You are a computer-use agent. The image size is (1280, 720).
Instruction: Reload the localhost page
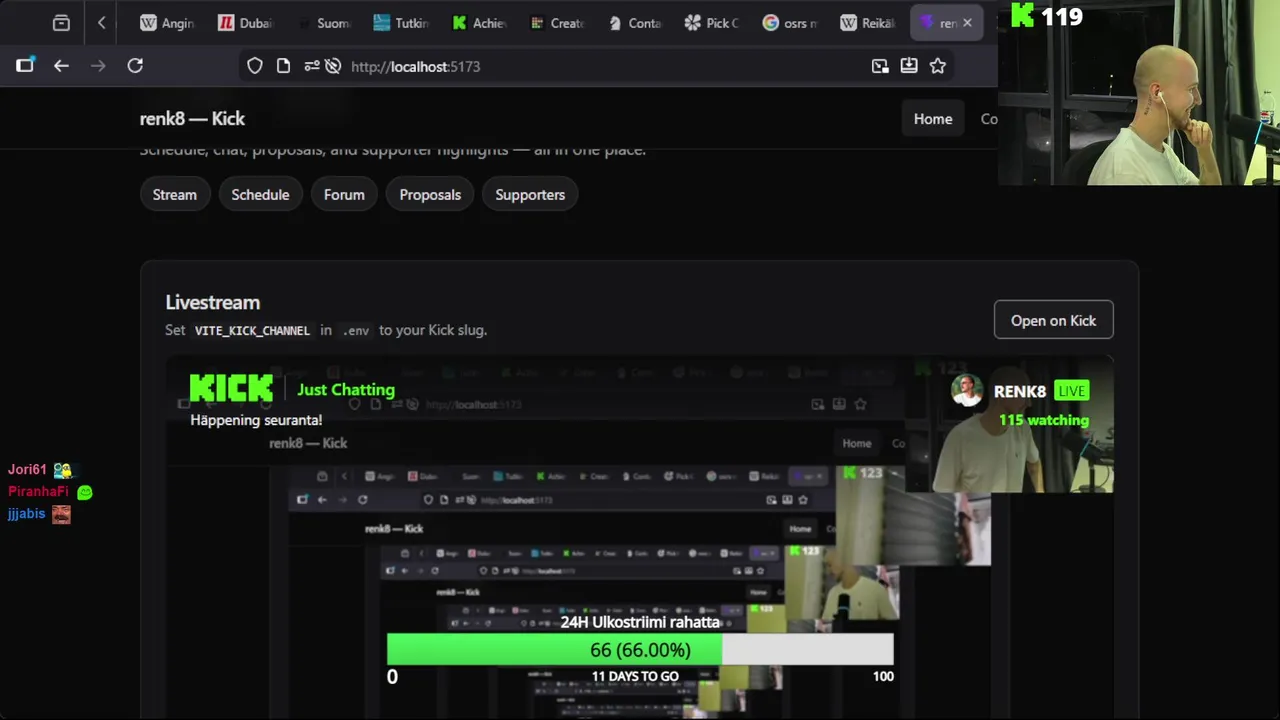pyautogui.click(x=135, y=66)
